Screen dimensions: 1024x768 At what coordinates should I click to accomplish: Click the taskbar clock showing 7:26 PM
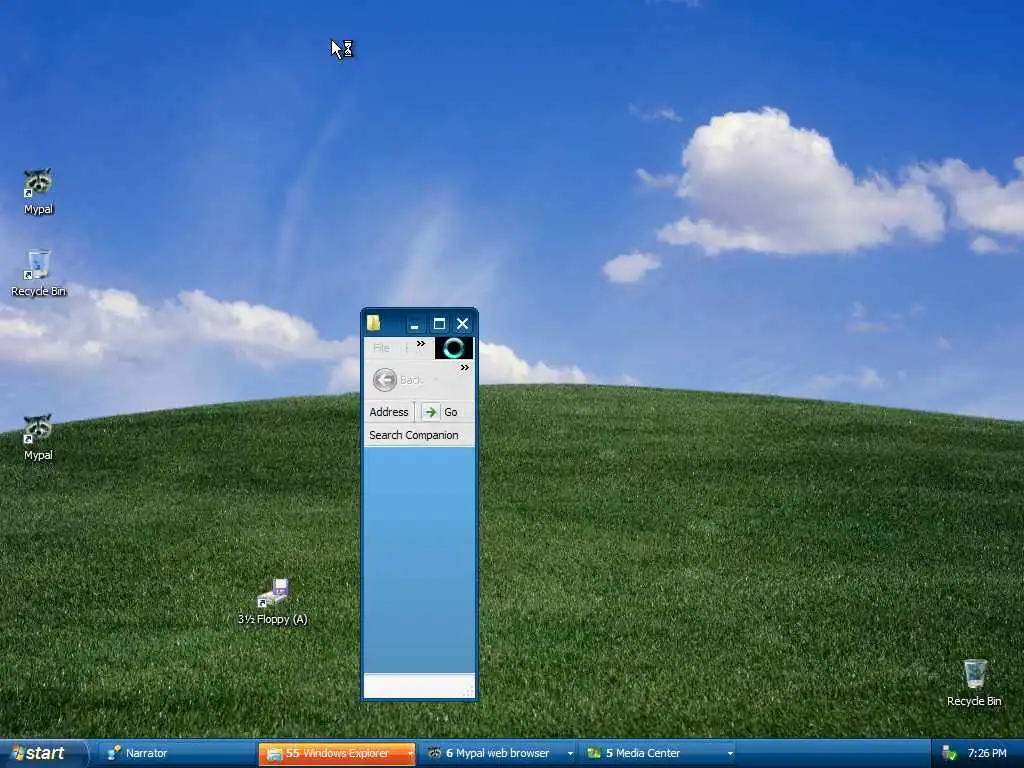(987, 754)
